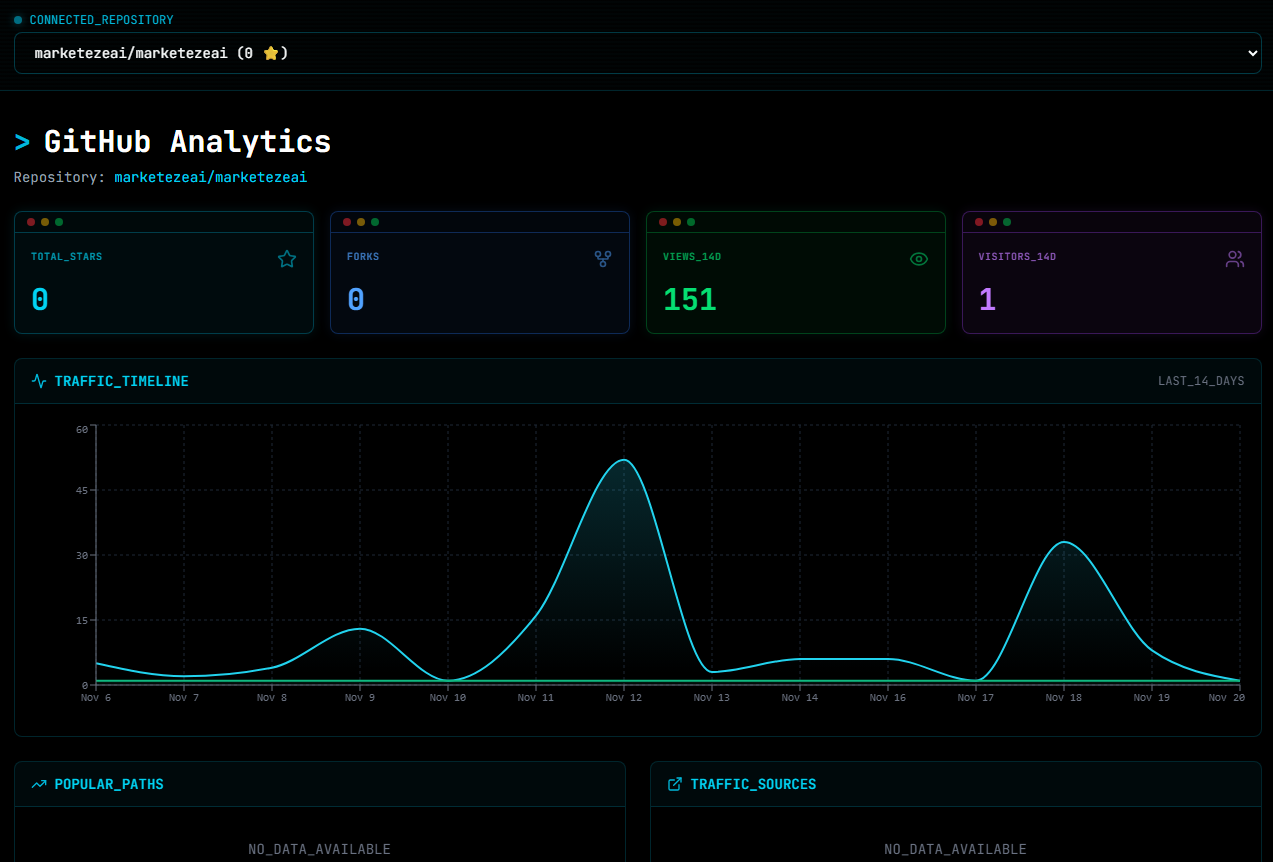Click the external-link icon beside TRAFFIC_SOURCES

click(x=674, y=784)
